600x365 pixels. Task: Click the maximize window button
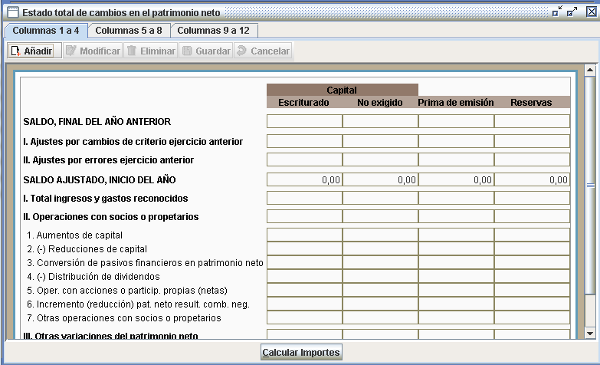(572, 11)
